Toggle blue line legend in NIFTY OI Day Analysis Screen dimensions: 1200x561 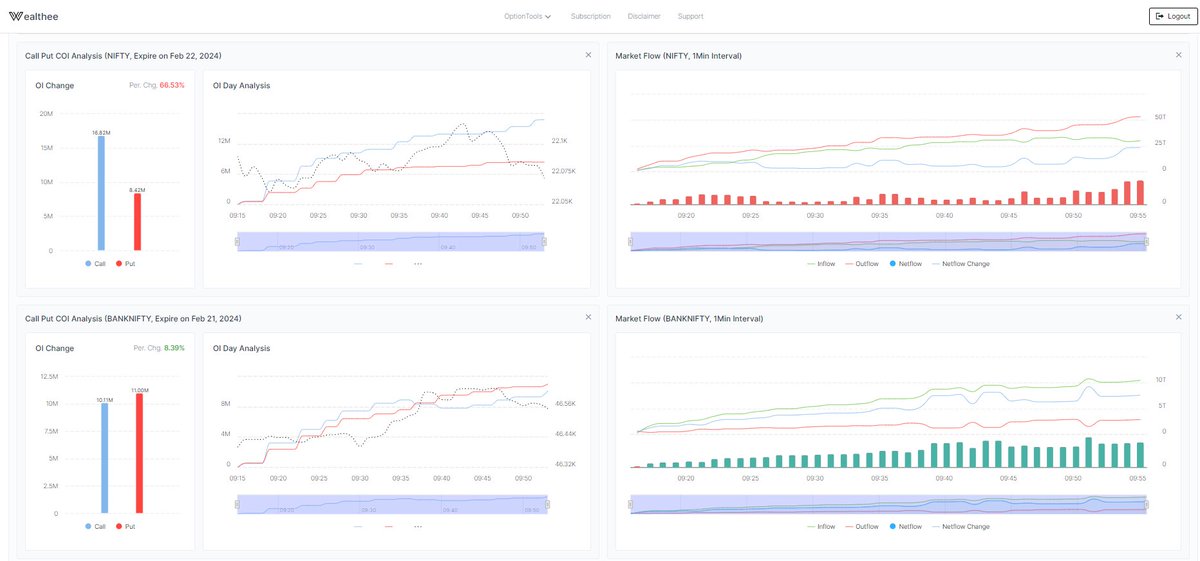pos(359,263)
